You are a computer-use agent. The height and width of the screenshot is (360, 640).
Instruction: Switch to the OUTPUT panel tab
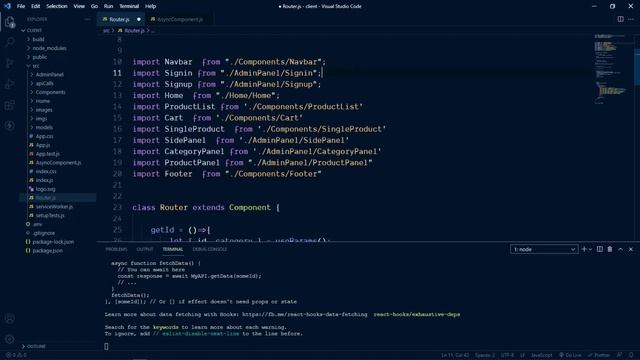coord(145,249)
